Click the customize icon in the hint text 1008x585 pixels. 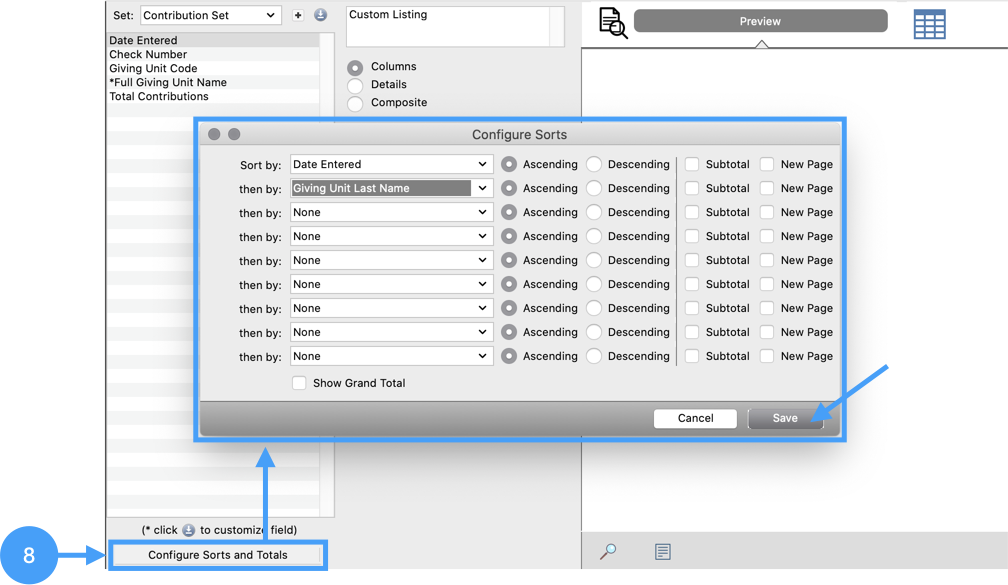tap(188, 530)
